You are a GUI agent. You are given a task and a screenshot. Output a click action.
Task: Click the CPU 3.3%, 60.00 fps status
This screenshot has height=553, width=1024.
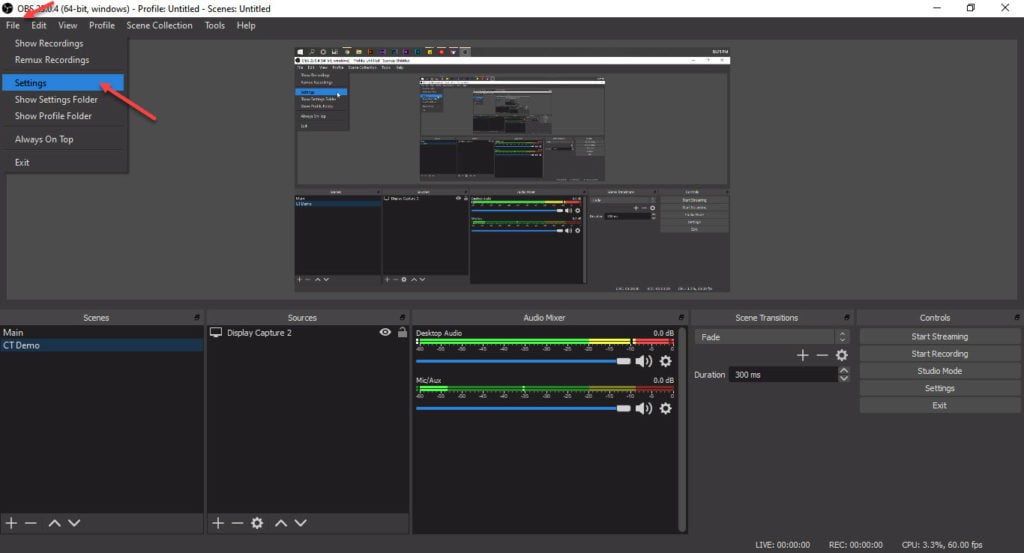[x=942, y=545]
